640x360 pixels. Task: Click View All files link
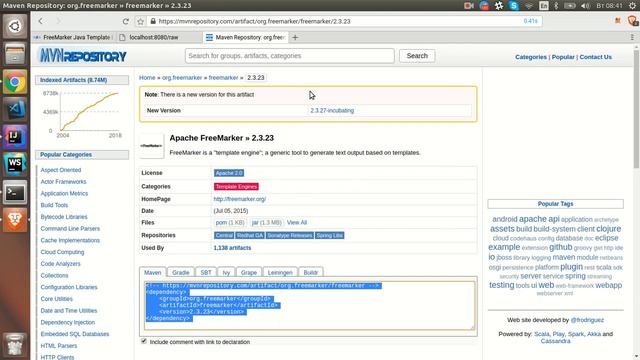(297, 222)
